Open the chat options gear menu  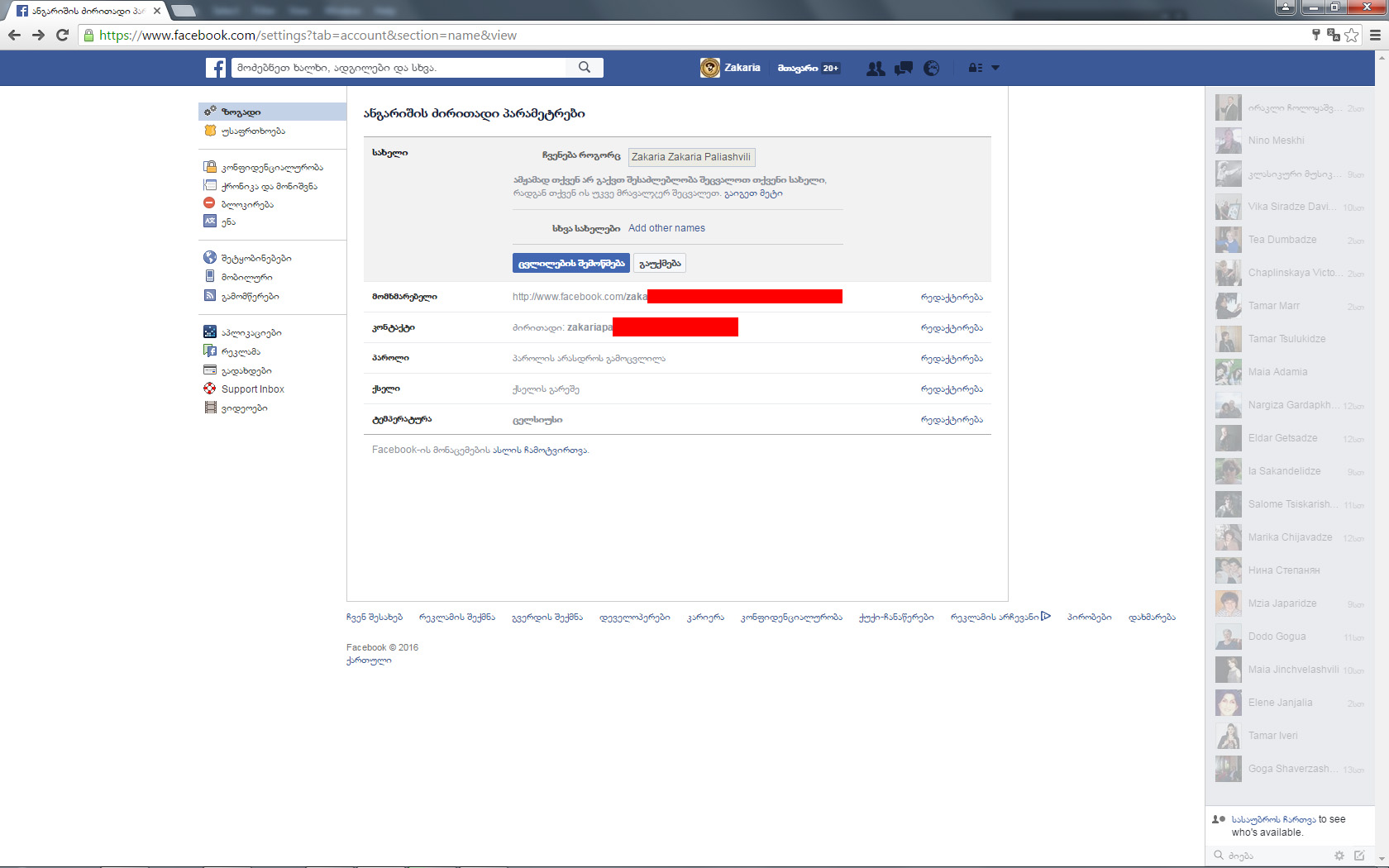[1339, 856]
